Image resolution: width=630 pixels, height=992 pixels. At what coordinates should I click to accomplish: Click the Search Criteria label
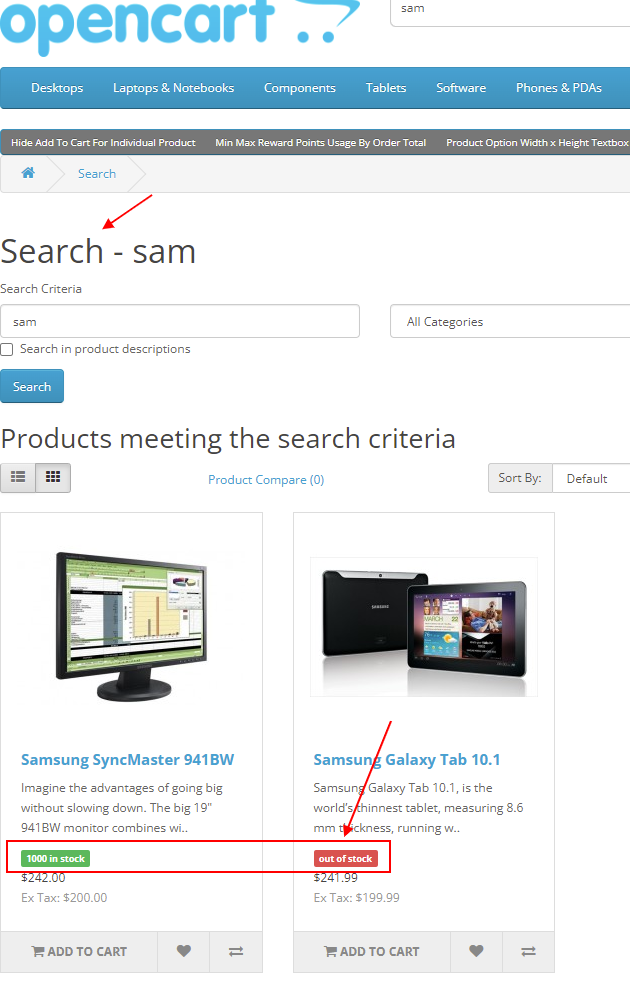[41, 288]
